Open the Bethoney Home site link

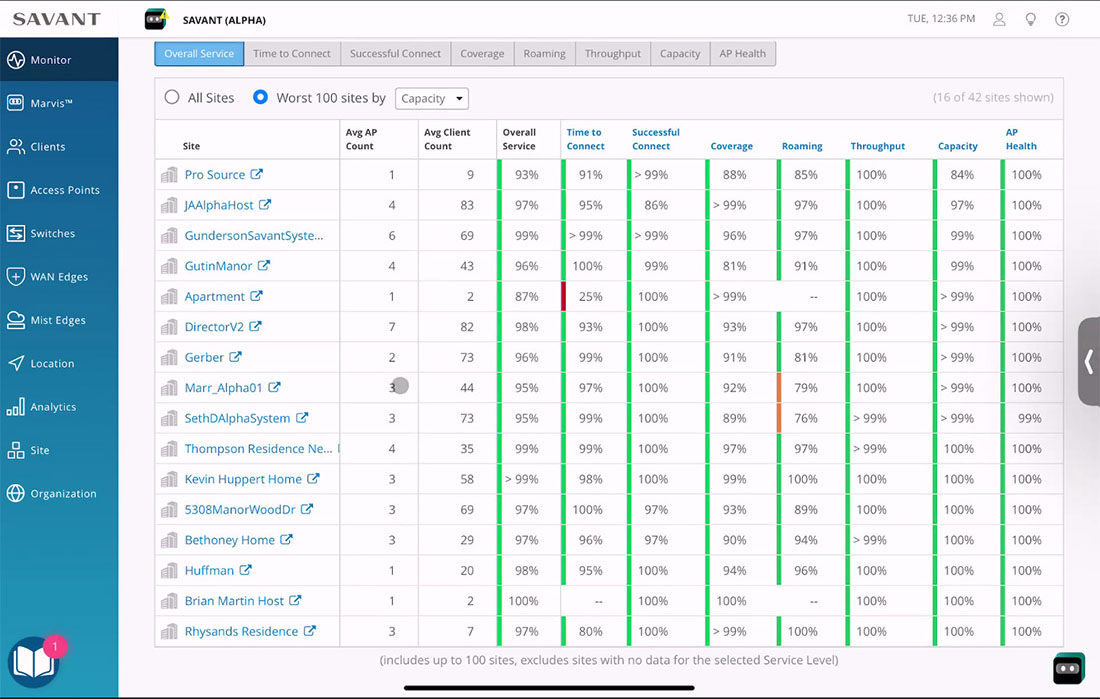(x=229, y=540)
